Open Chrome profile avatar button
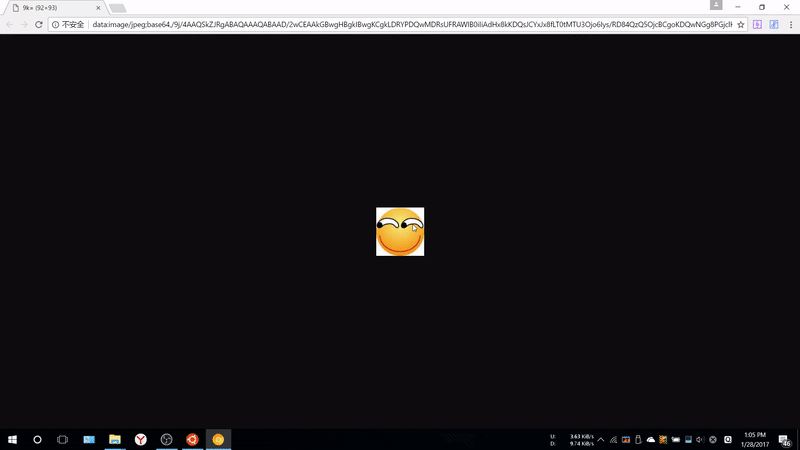 [716, 5]
